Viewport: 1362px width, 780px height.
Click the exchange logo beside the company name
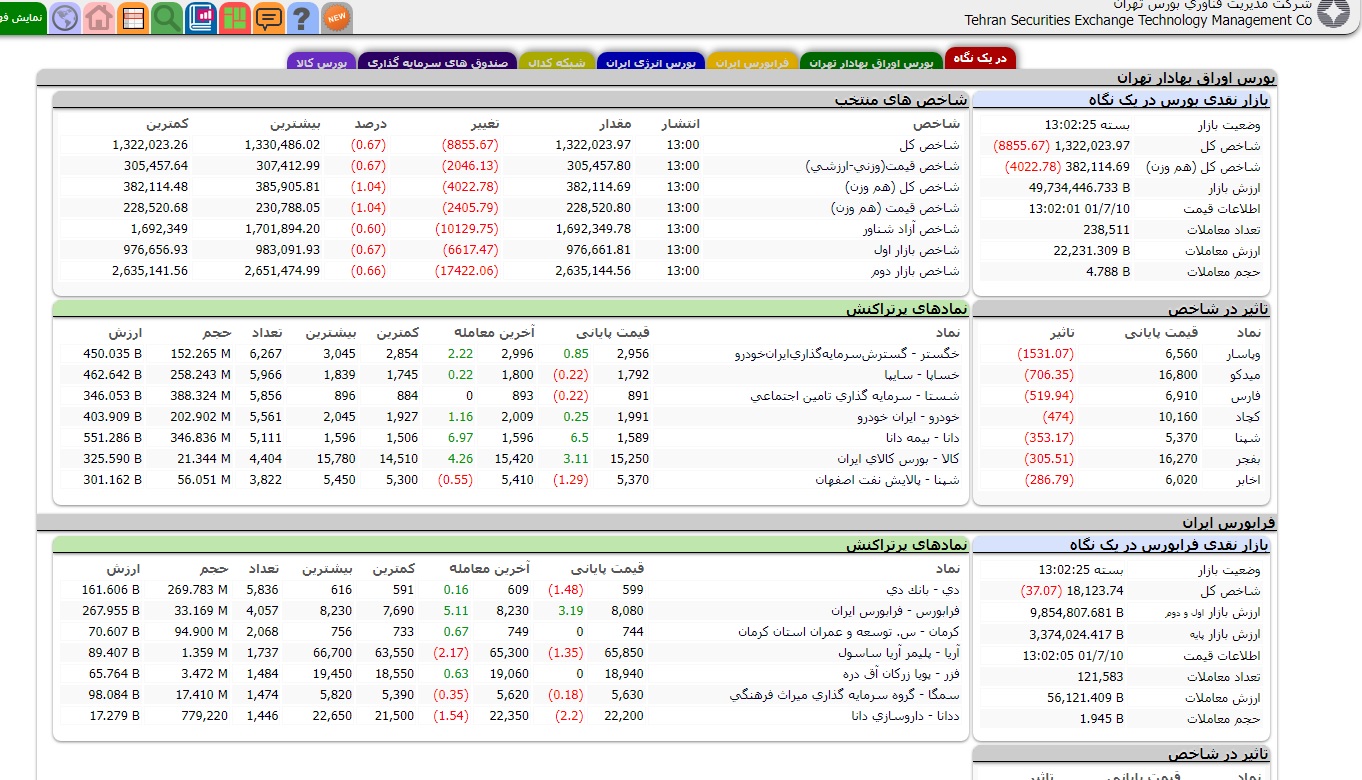tap(1333, 13)
